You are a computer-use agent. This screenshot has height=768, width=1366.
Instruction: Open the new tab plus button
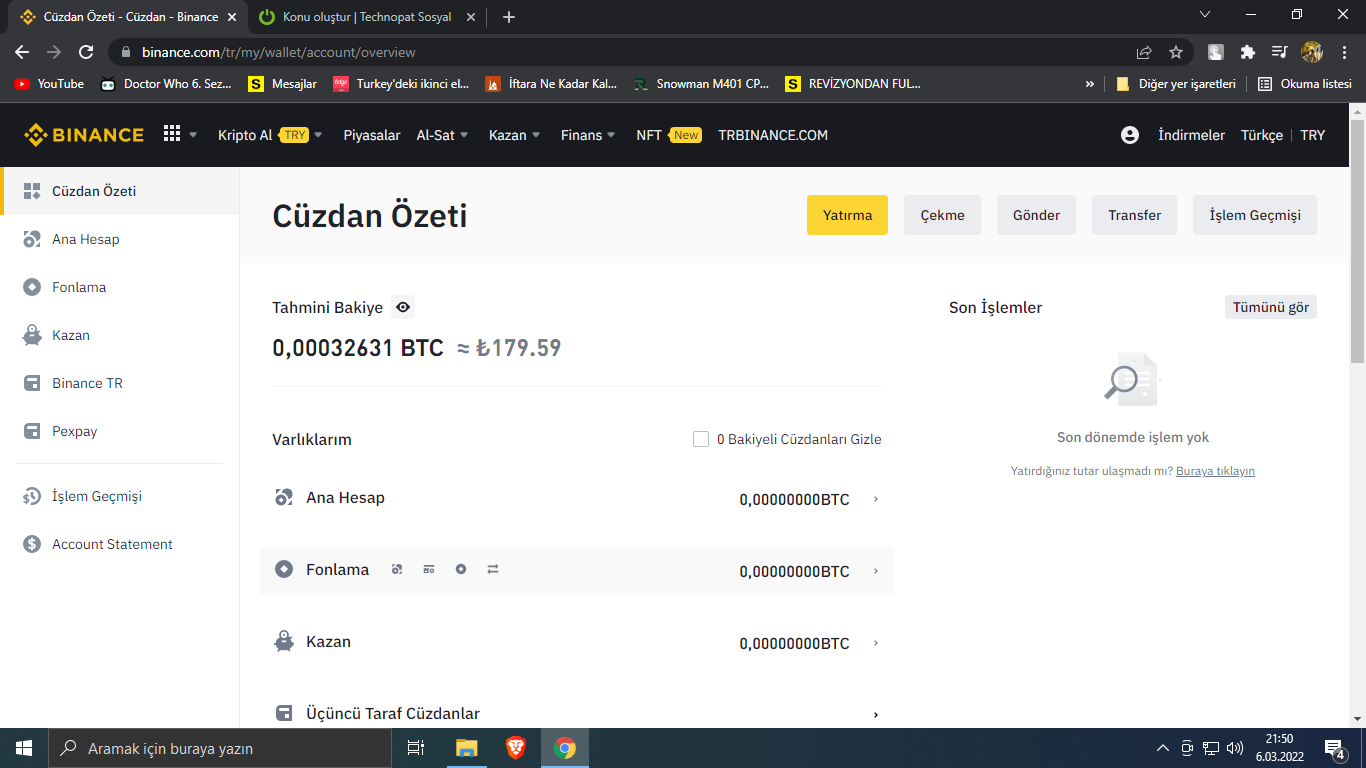[509, 17]
